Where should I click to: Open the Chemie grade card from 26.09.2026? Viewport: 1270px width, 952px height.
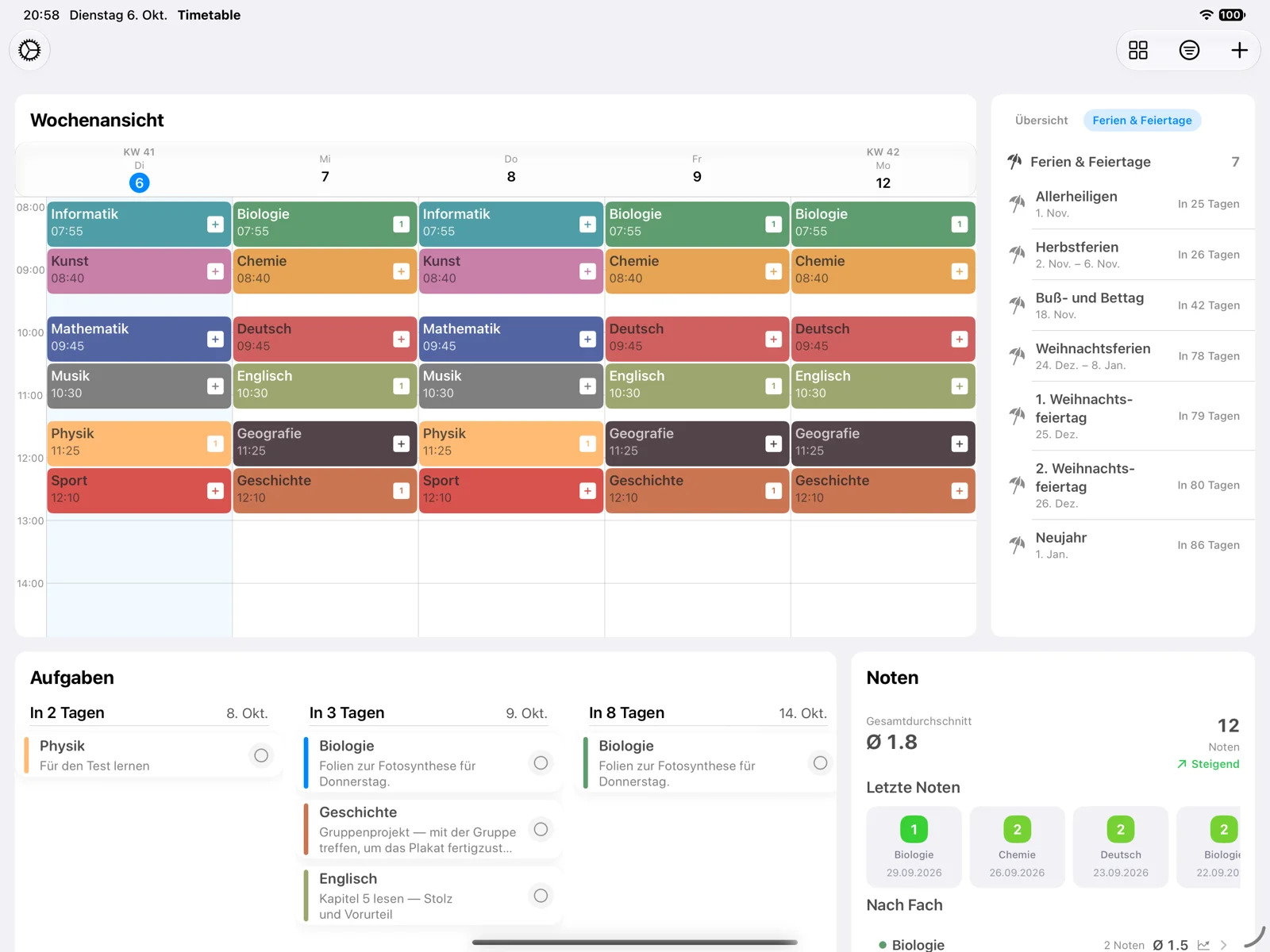(1017, 847)
